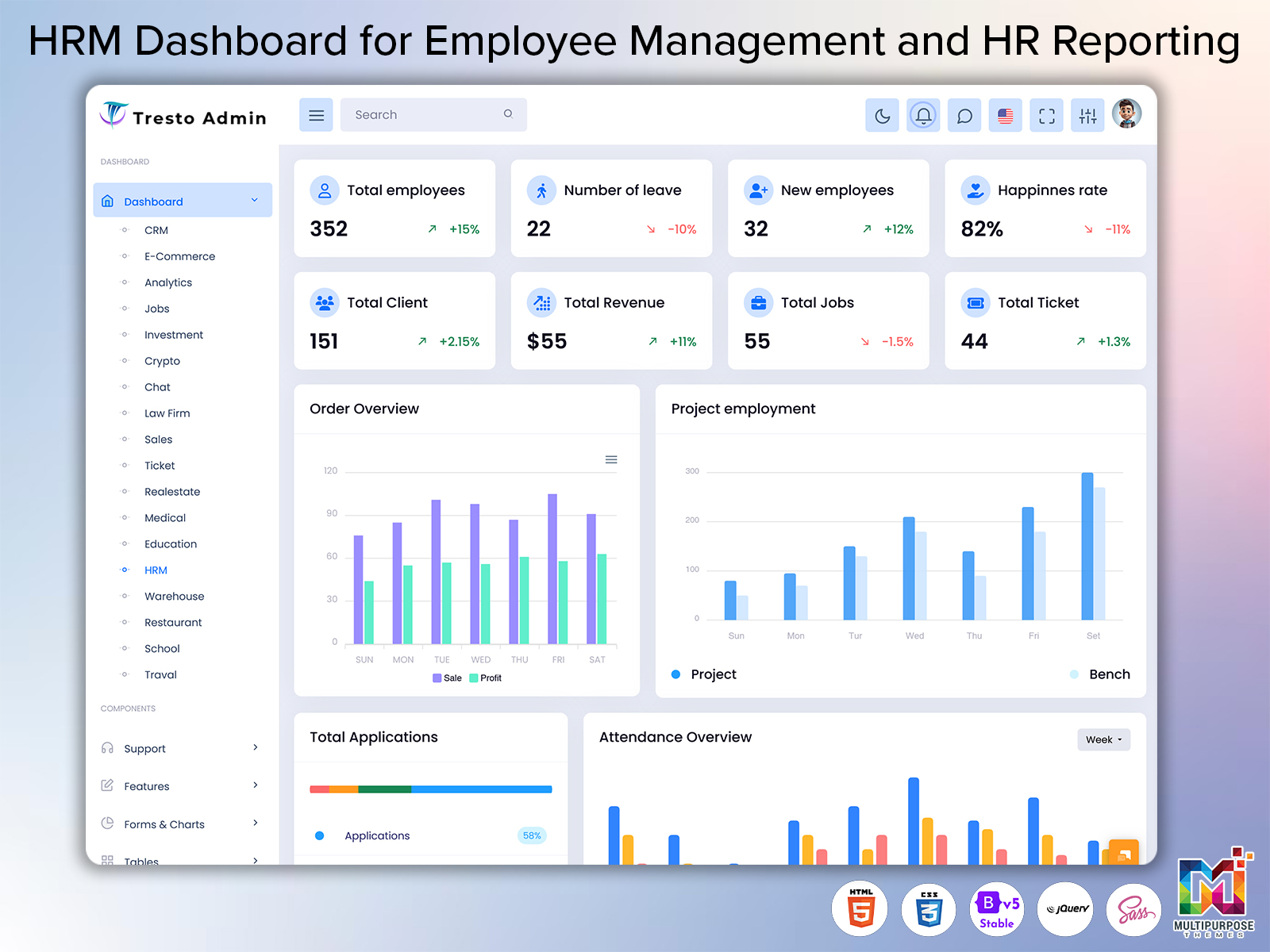Screen dimensions: 1270x952
Task: Click the Total Client group icon
Action: tap(325, 302)
